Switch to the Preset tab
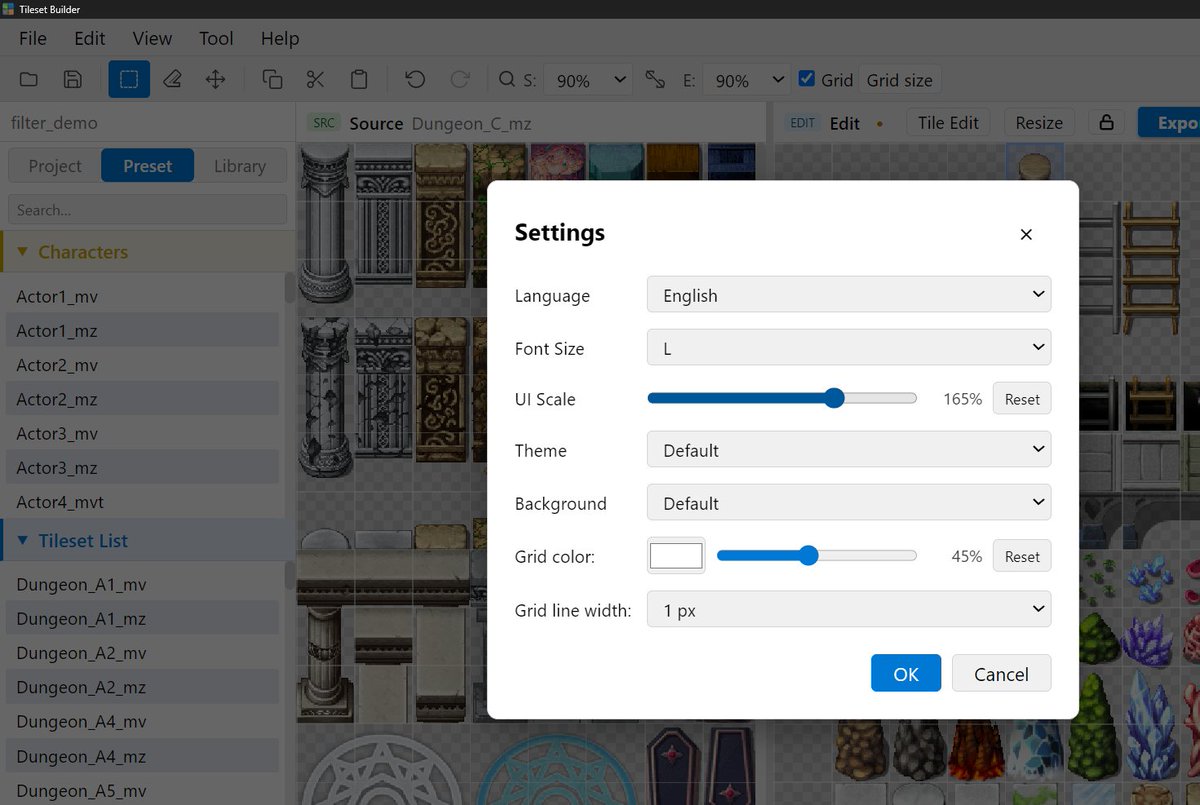Viewport: 1200px width, 805px height. 148,166
